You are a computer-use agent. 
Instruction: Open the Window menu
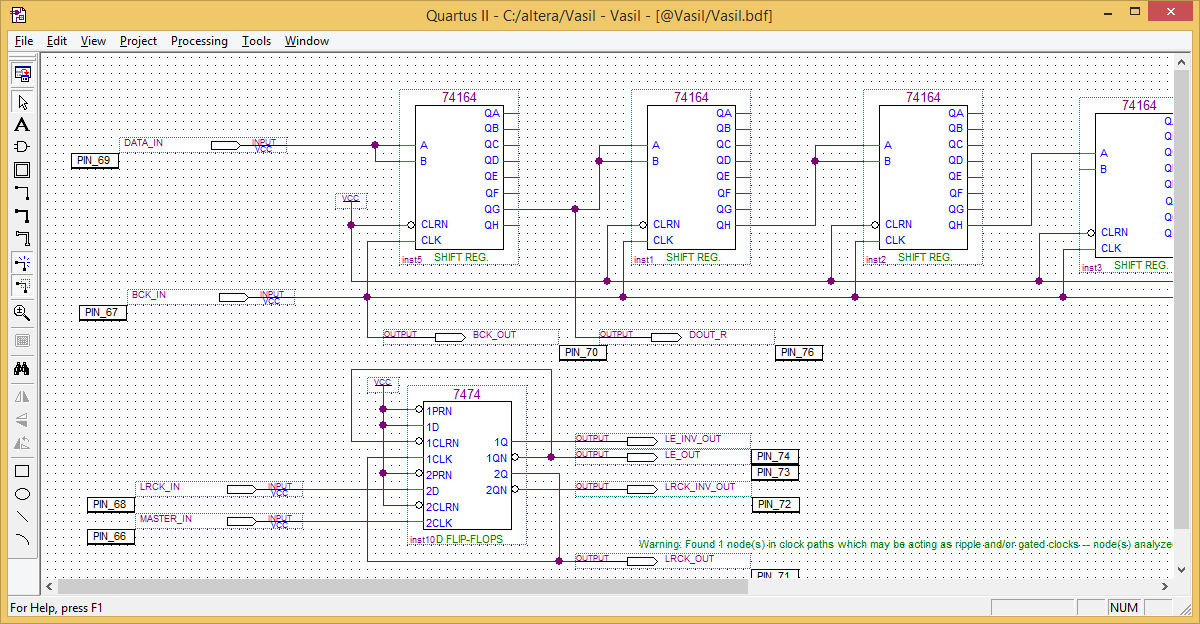(x=307, y=41)
